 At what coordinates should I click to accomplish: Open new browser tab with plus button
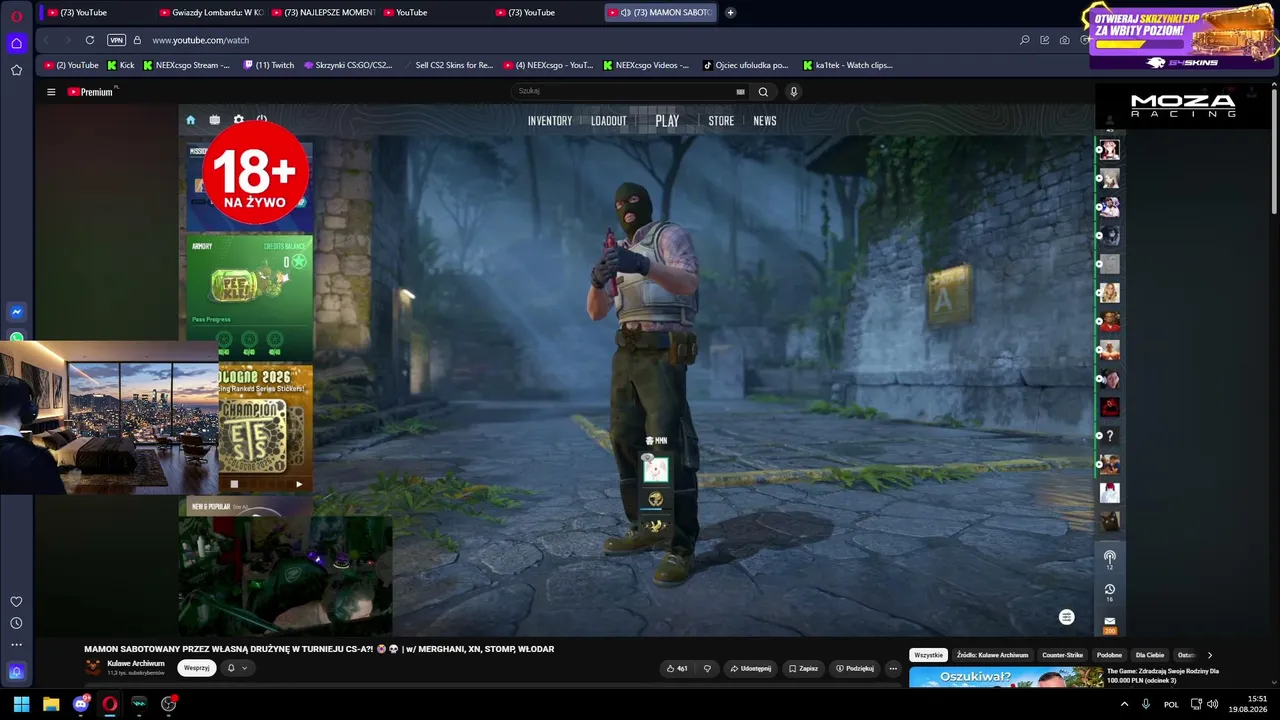tap(730, 13)
